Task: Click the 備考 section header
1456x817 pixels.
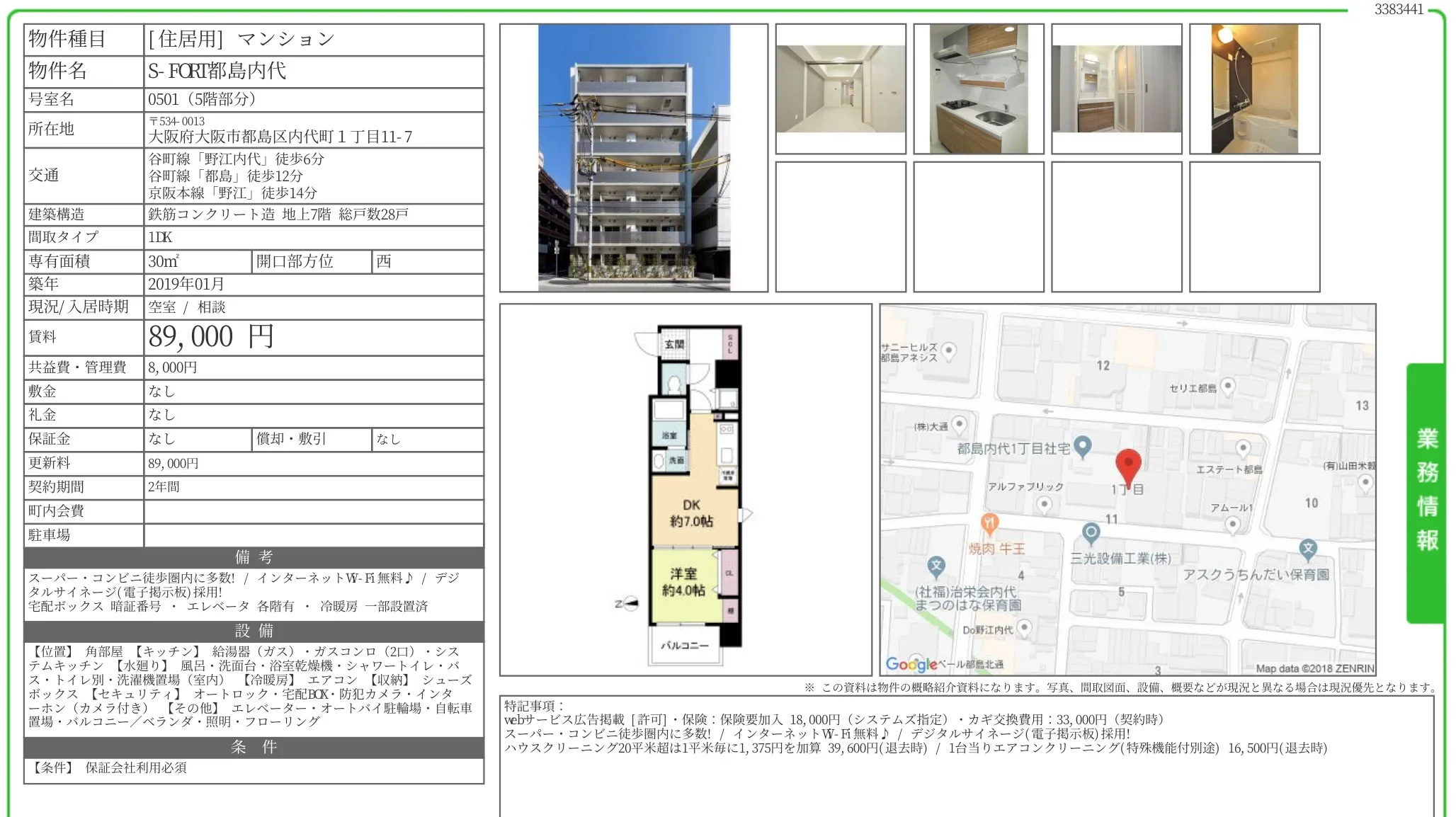Action: tap(254, 557)
